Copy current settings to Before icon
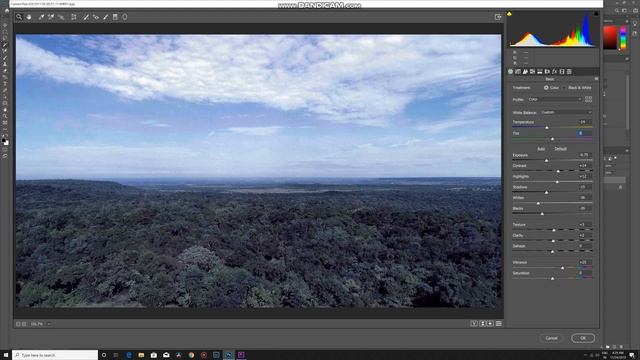 pyautogui.click(x=490, y=324)
